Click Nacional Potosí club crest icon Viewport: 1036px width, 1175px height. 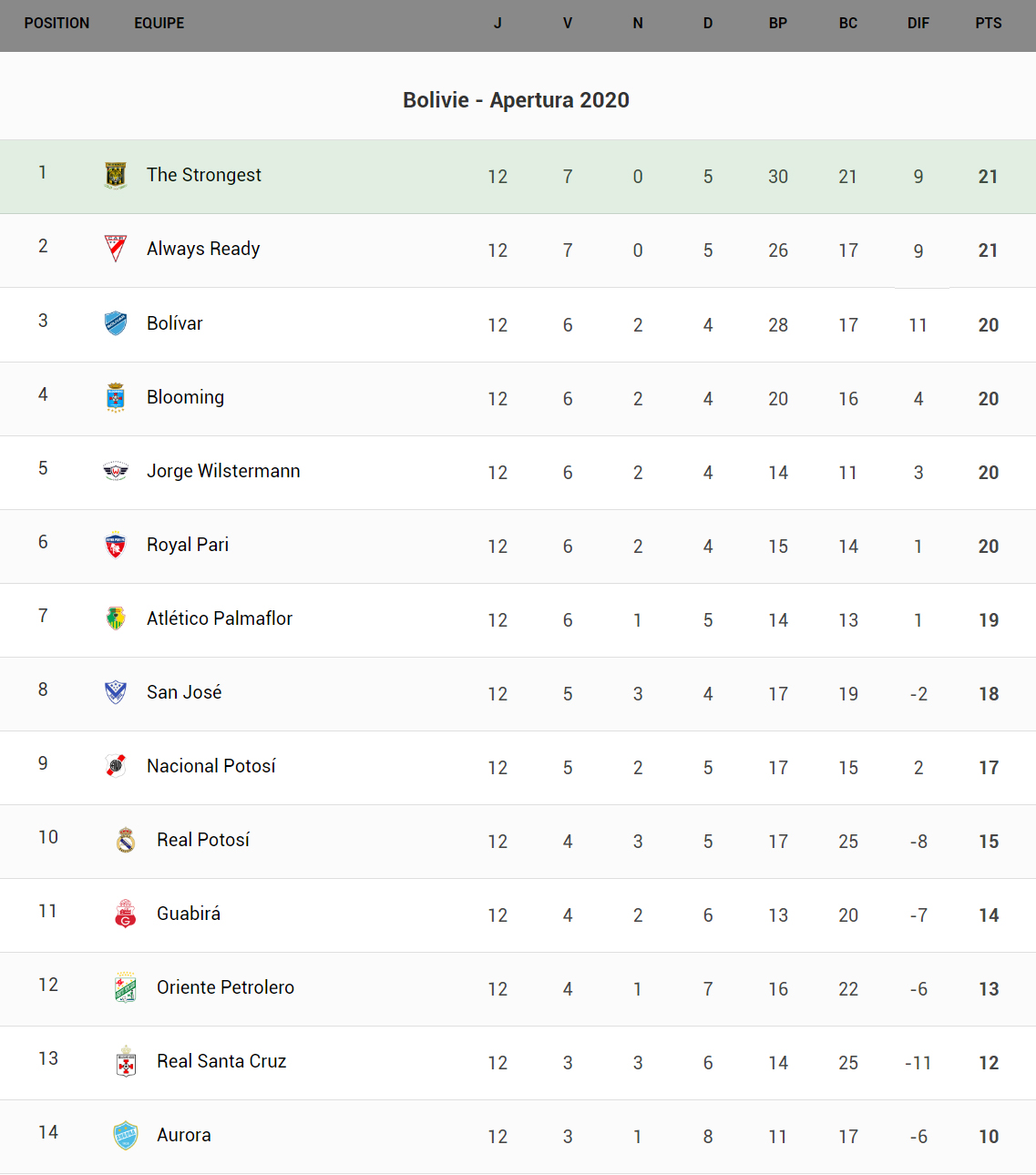click(116, 766)
